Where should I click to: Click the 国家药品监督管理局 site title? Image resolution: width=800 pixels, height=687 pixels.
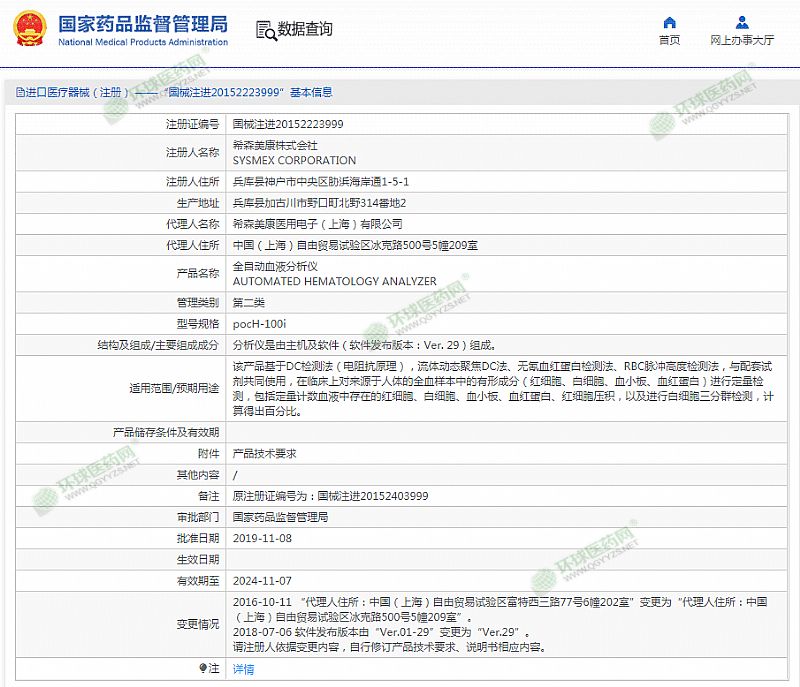142,23
